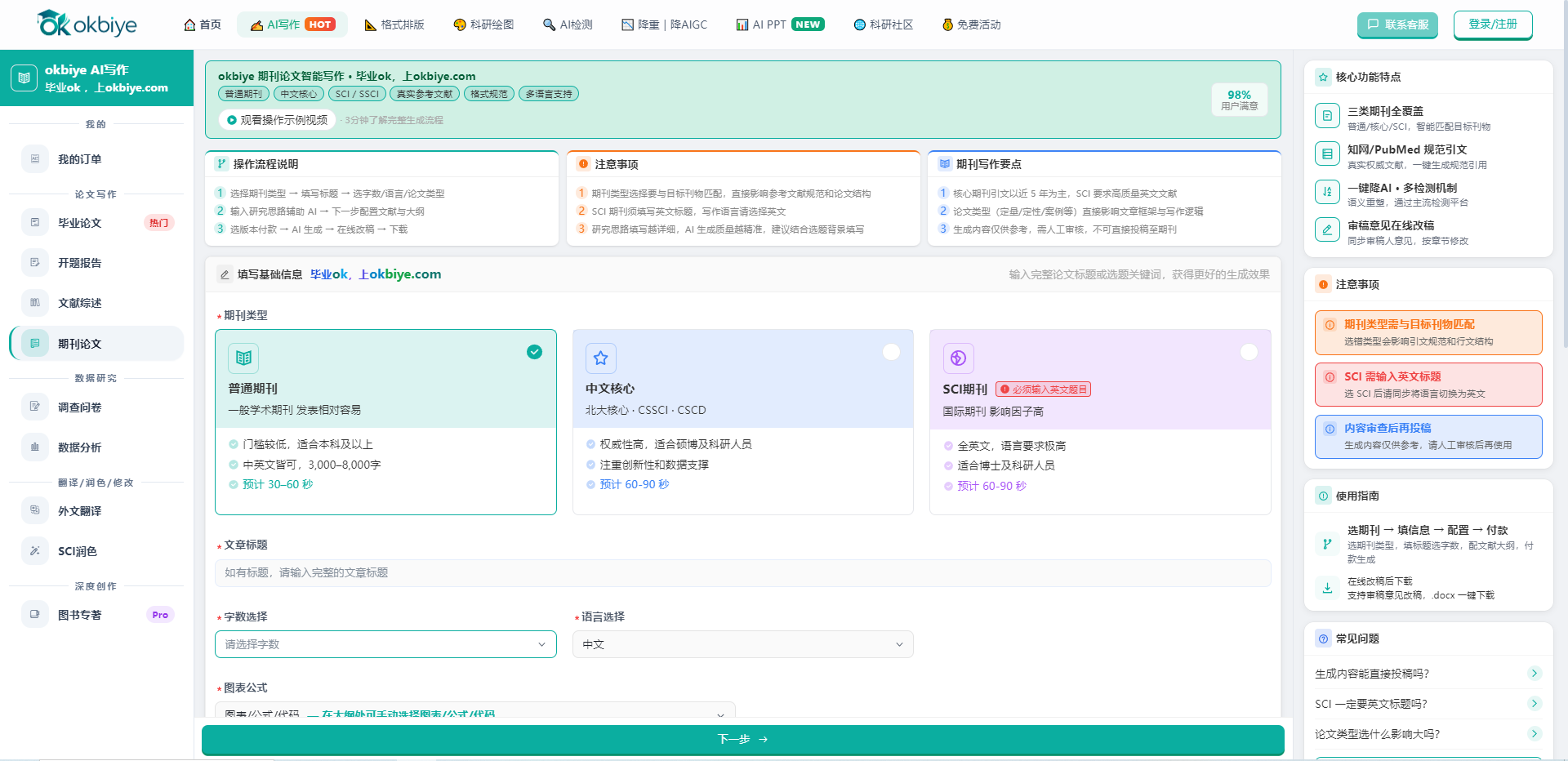The height and width of the screenshot is (761, 1568).
Task: Click the Pro badge next to 图书专著
Action: point(160,615)
